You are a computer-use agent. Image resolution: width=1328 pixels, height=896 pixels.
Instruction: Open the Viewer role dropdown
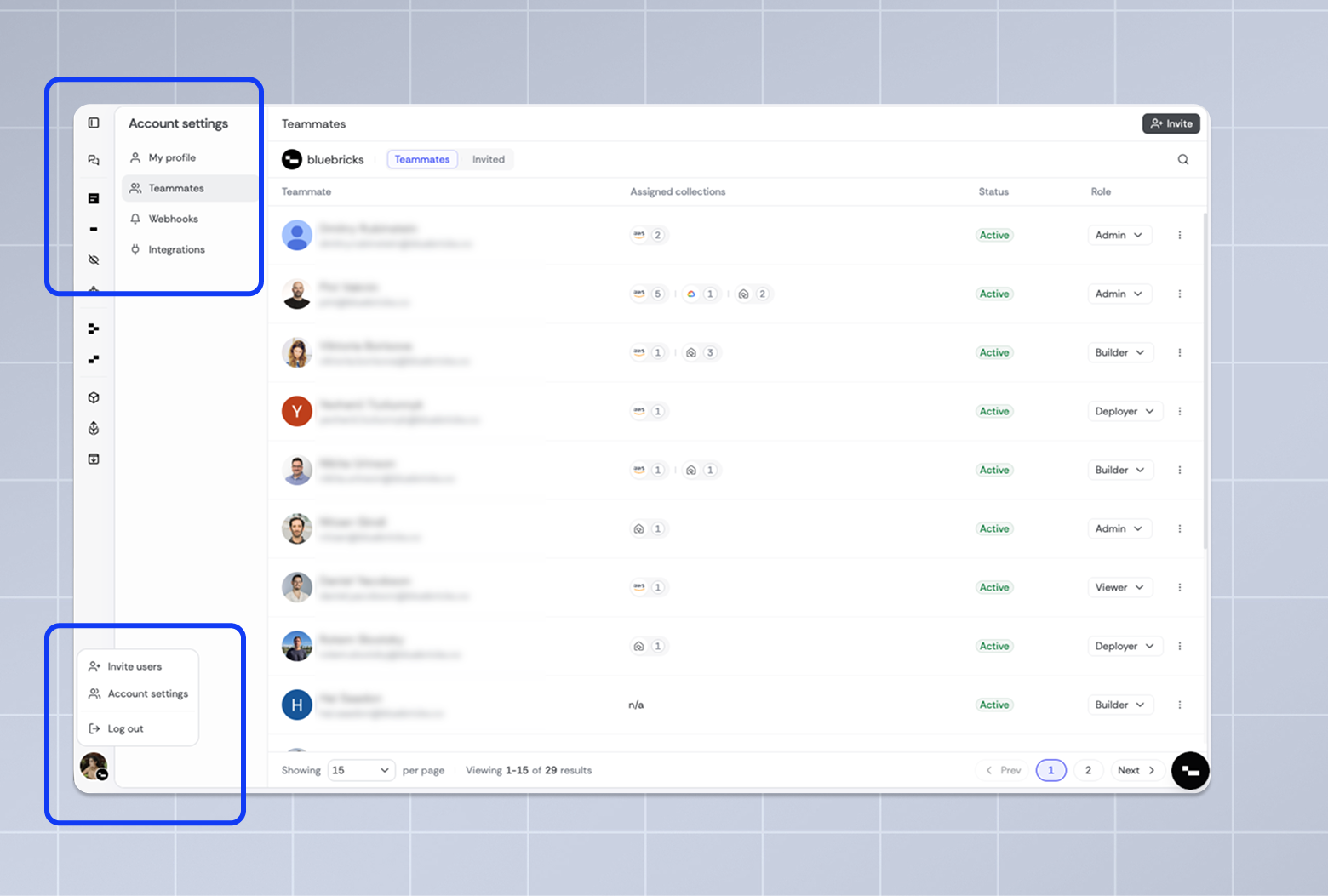point(1119,587)
